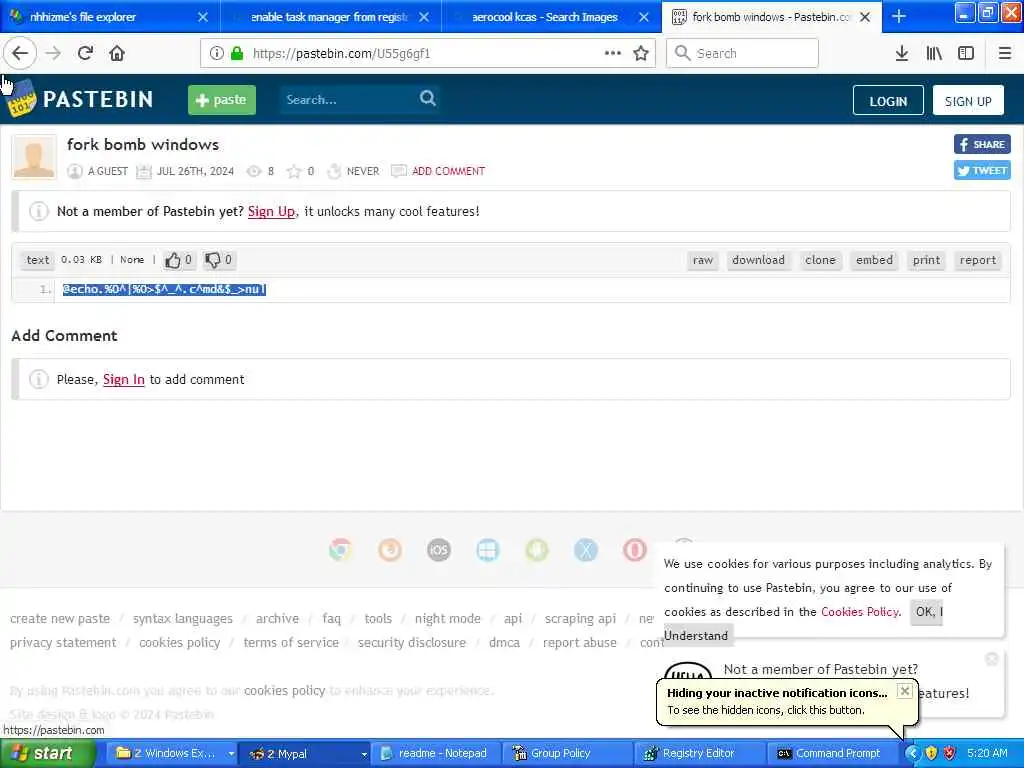Go back with the browser back arrow

pos(20,54)
